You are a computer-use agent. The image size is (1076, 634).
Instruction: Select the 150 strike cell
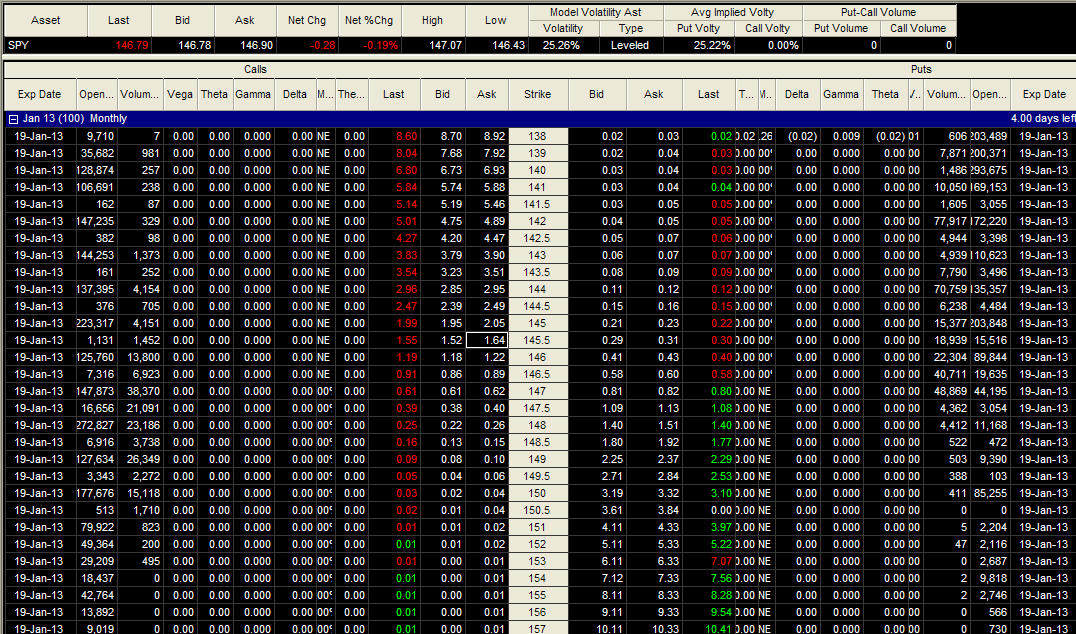click(538, 493)
